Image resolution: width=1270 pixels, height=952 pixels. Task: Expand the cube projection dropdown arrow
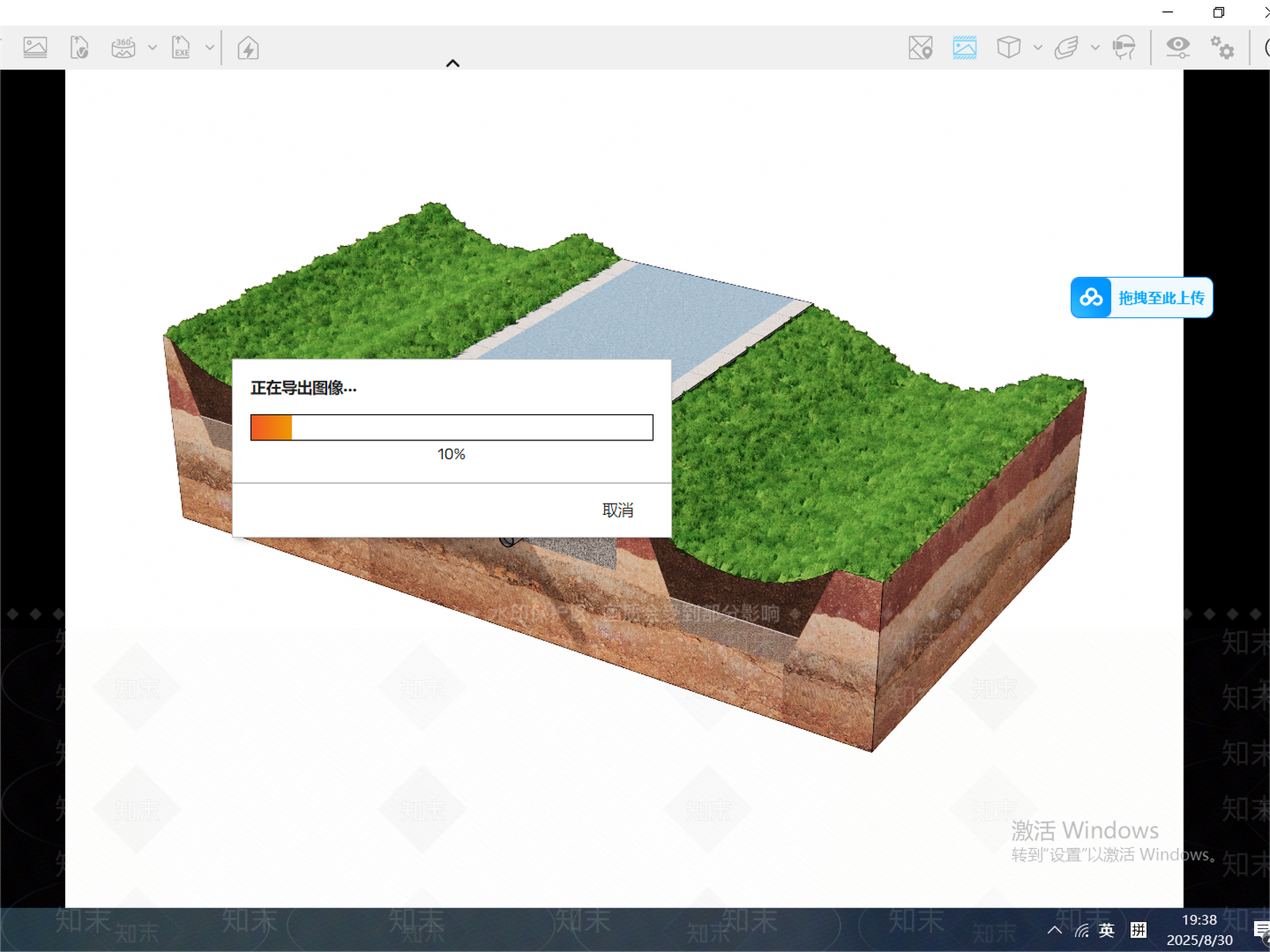[1037, 48]
